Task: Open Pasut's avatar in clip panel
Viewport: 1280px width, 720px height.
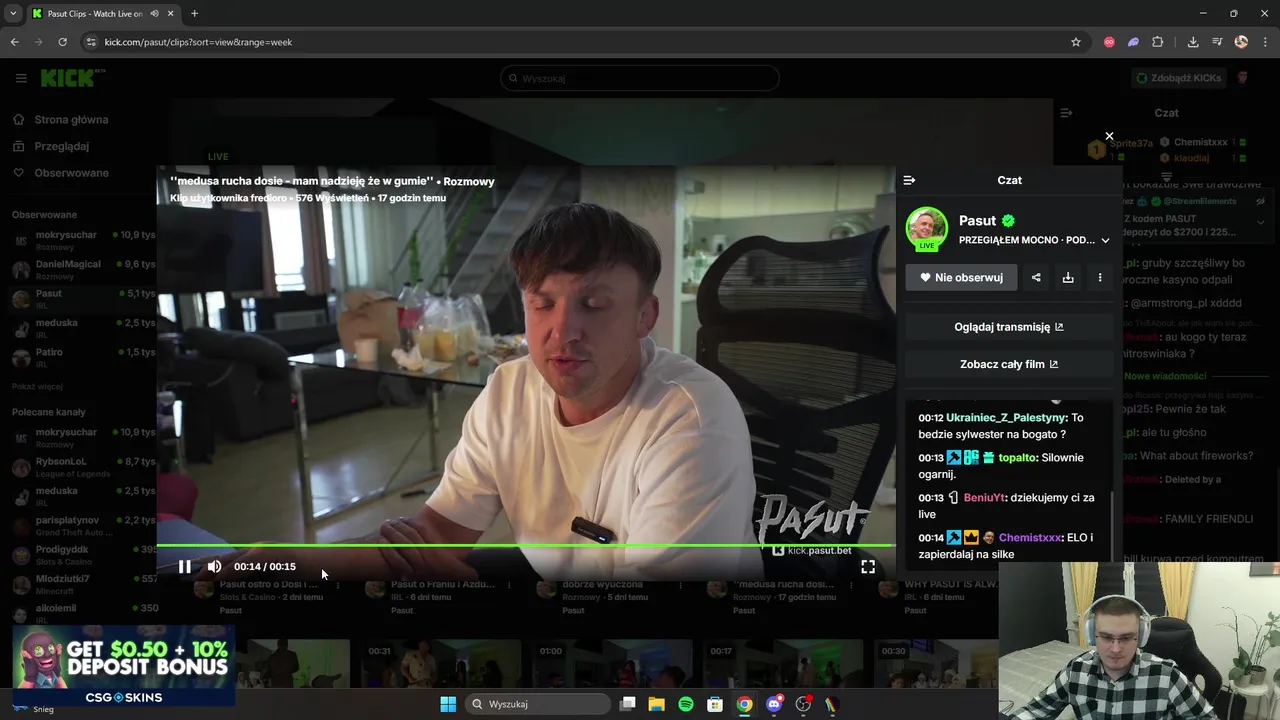Action: pos(927,228)
